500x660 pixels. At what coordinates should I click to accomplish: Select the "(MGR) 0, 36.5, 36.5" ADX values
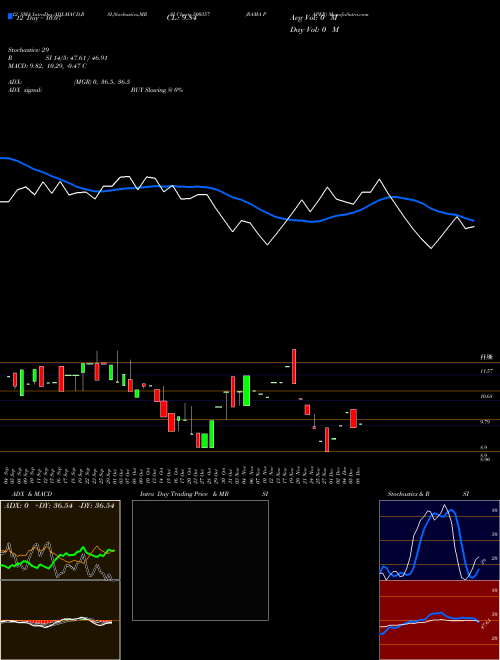point(101,82)
